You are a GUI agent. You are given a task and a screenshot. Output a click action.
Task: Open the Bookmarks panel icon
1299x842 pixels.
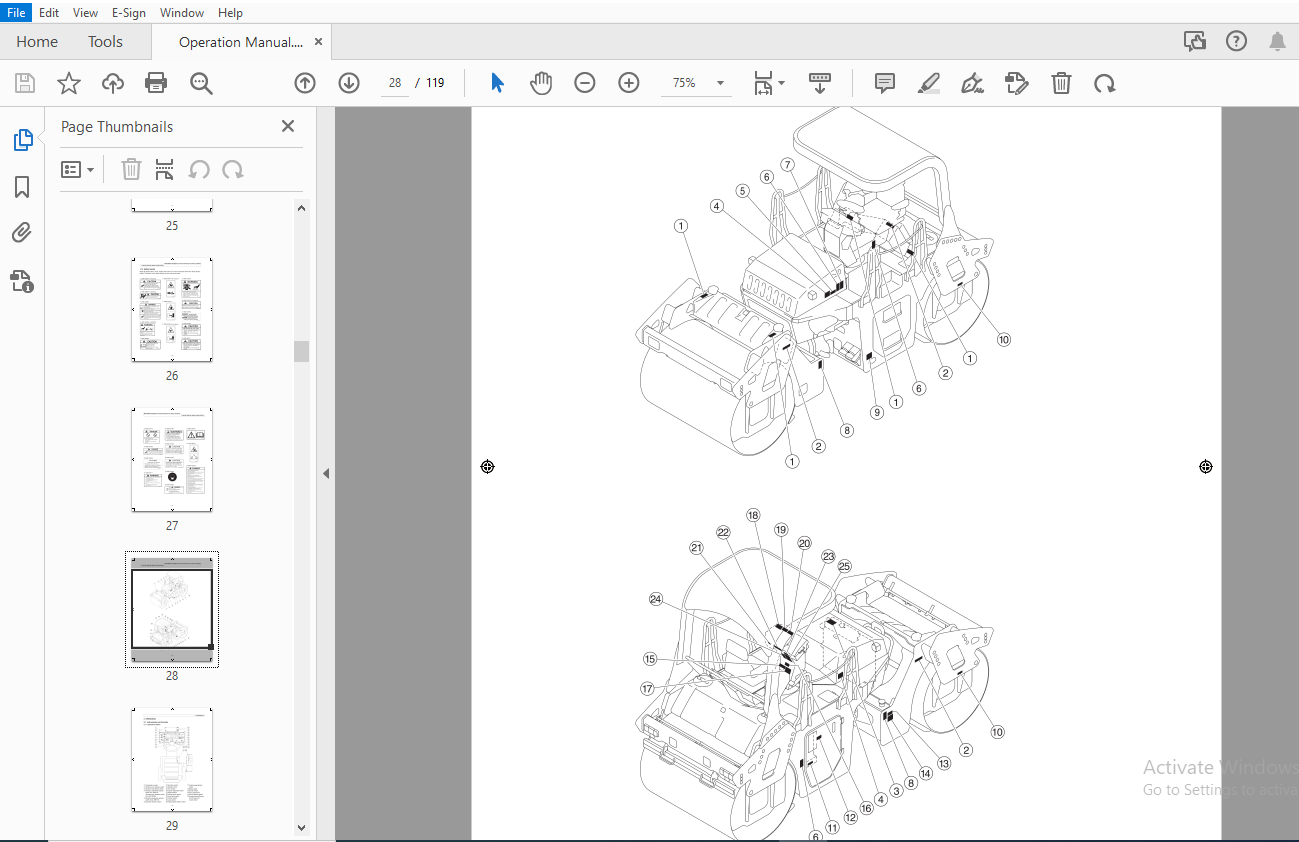tap(22, 187)
